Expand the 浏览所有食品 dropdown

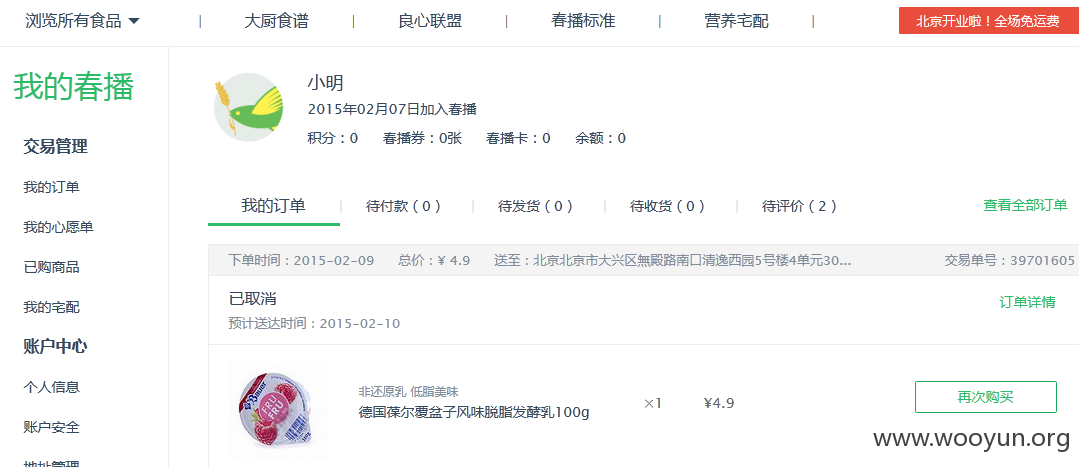(83, 21)
